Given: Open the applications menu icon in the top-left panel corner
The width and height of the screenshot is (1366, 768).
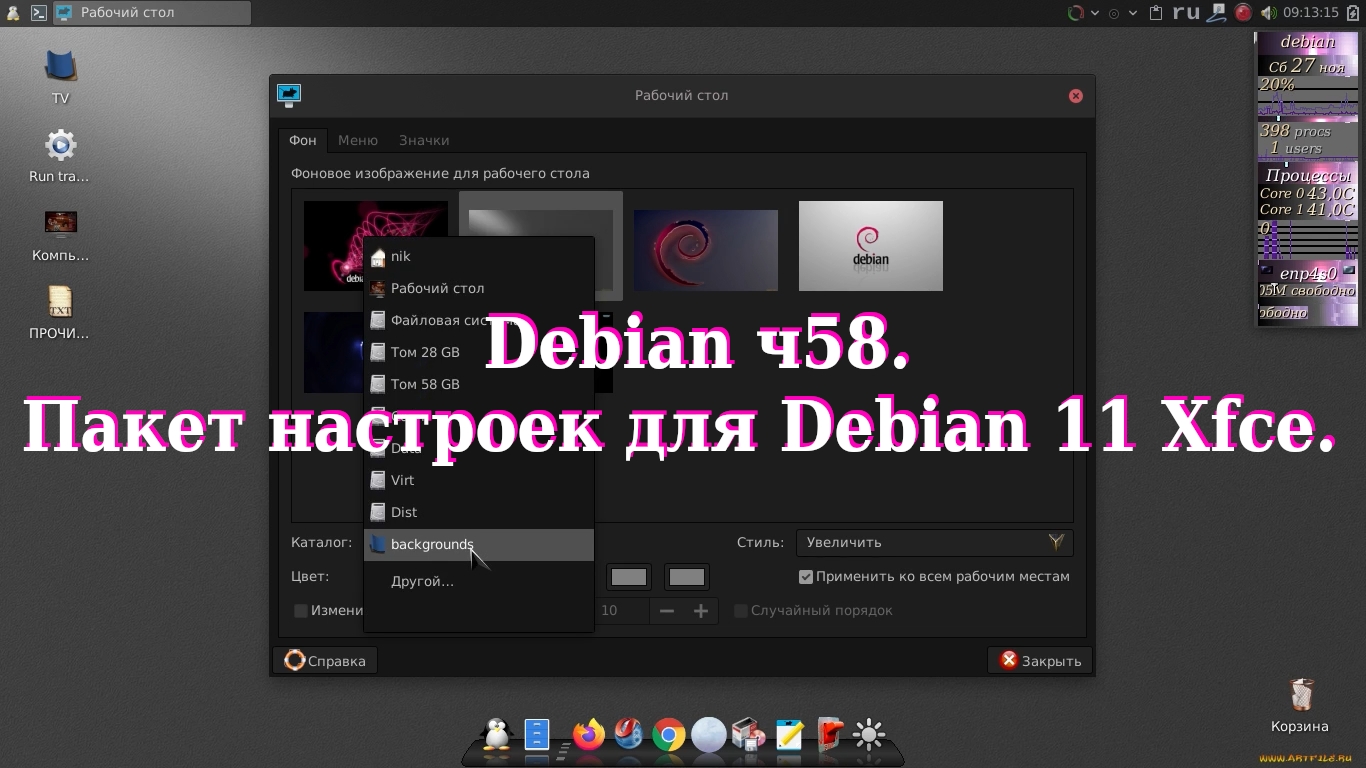Looking at the screenshot, I should [12, 13].
